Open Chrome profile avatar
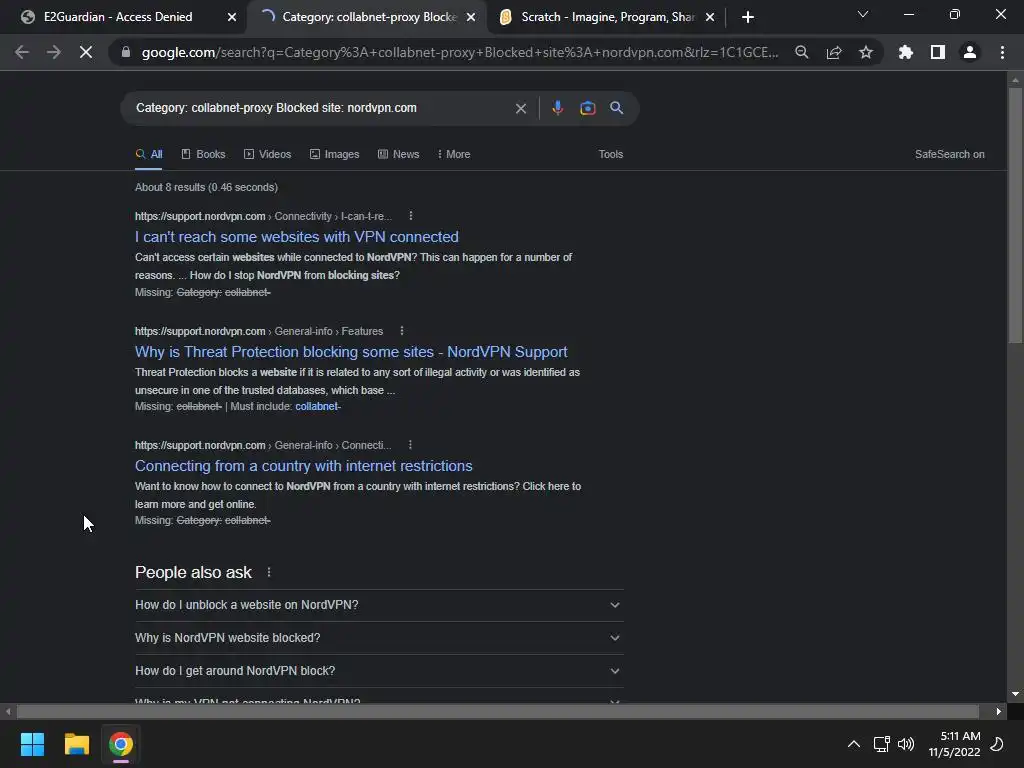Screen dimensions: 1024x768 pyautogui.click(x=970, y=52)
